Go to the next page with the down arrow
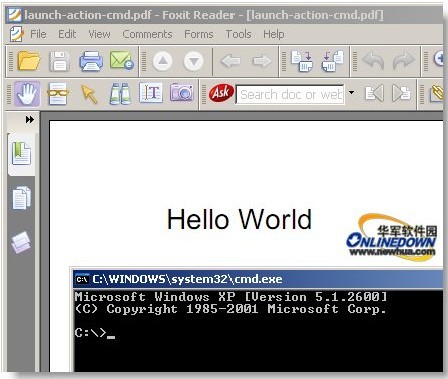Image resolution: width=448 pixels, height=379 pixels. click(x=194, y=61)
